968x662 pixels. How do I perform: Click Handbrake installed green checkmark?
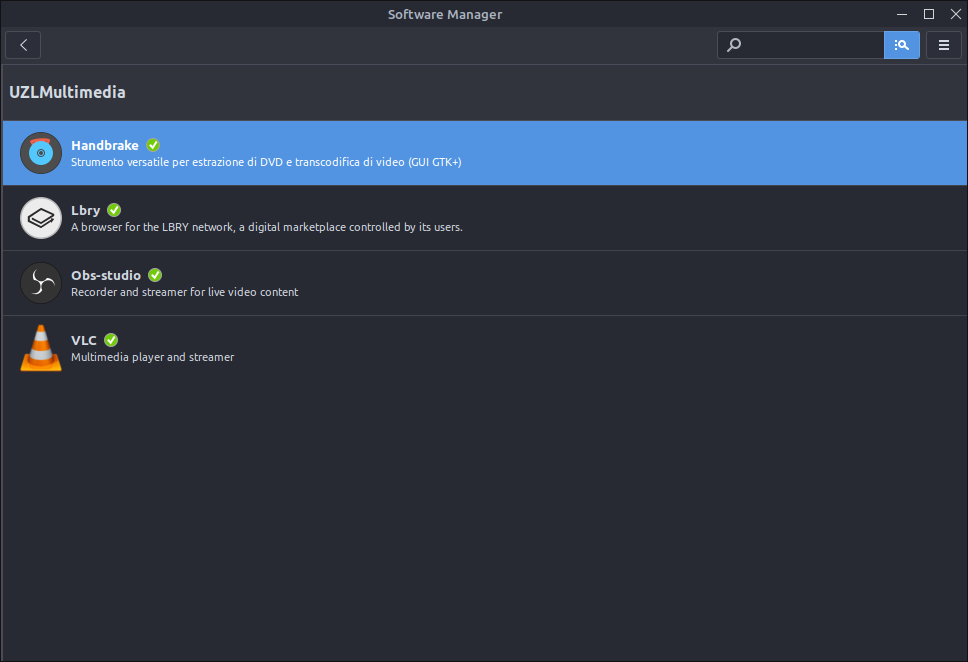coord(153,145)
